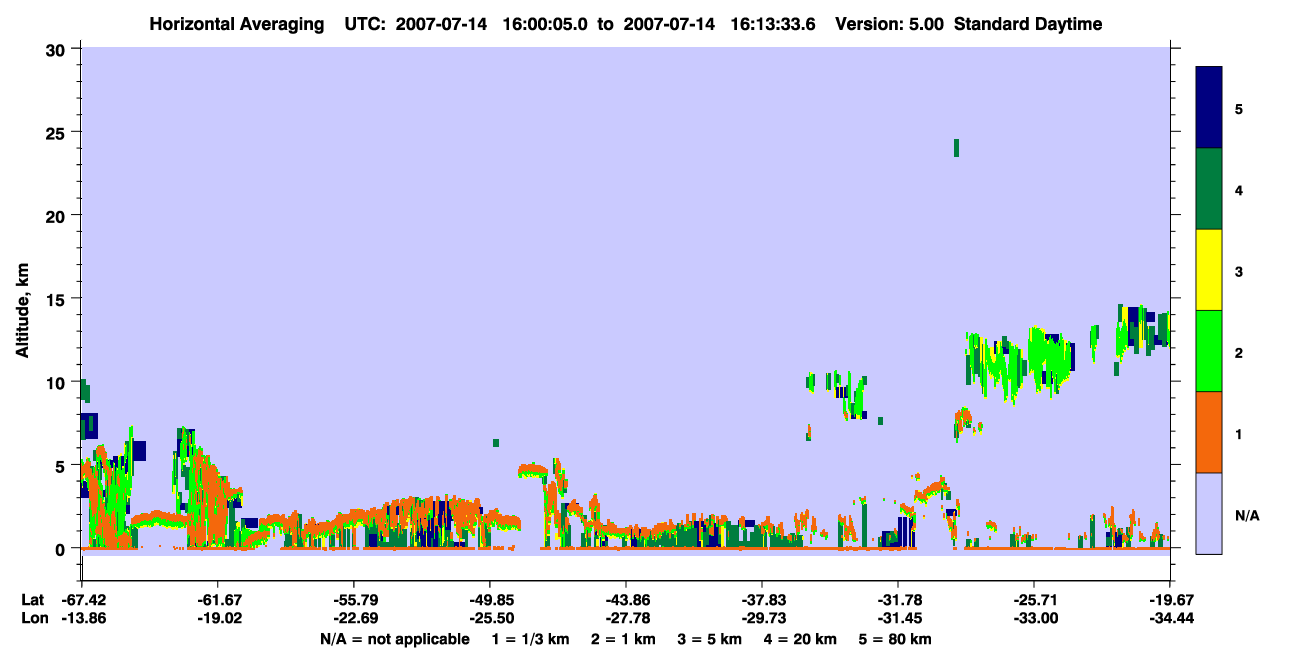Image resolution: width=1300 pixels, height=667 pixels.
Task: Click longitude value -33.00
Action: pyautogui.click(x=1034, y=619)
